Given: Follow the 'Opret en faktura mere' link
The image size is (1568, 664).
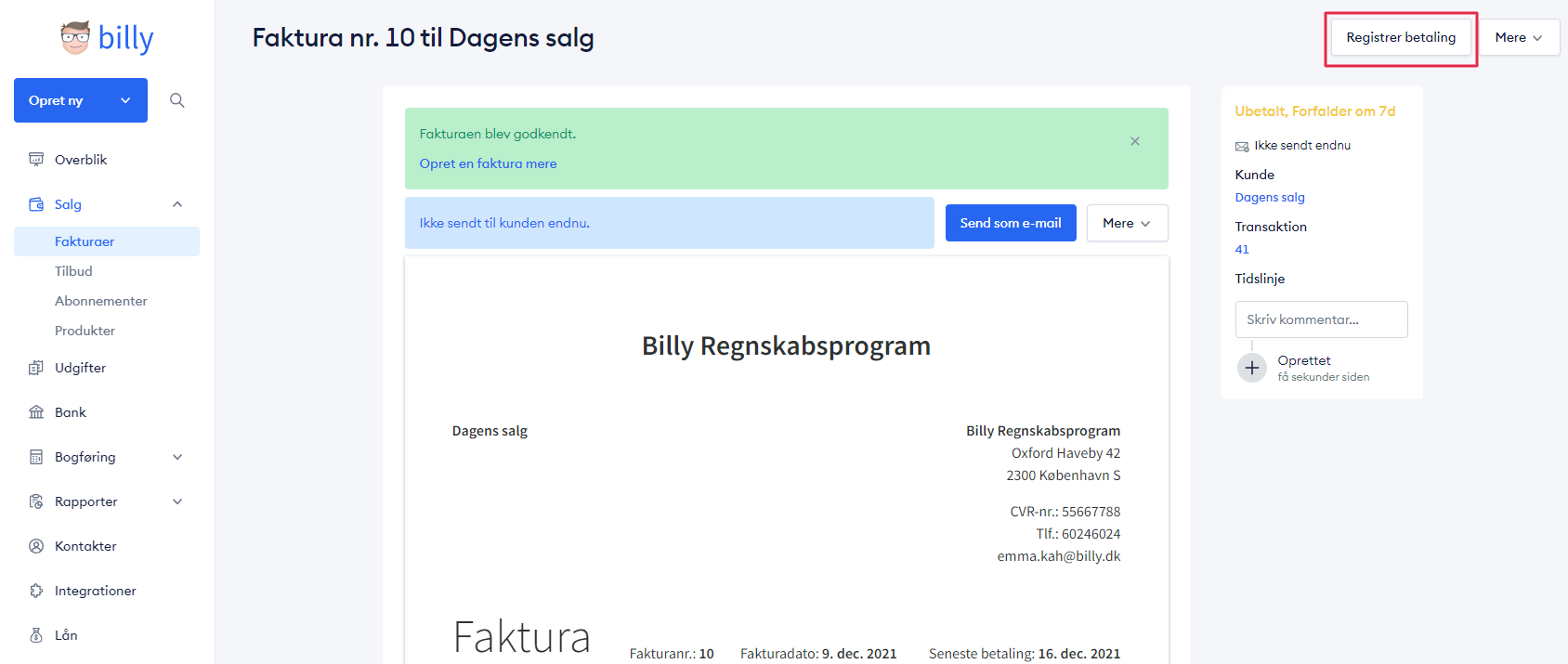Looking at the screenshot, I should tap(488, 163).
